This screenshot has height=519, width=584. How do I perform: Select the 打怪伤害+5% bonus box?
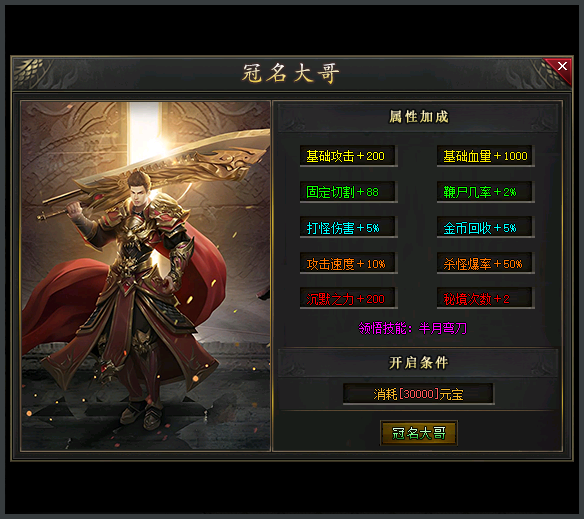pos(349,227)
